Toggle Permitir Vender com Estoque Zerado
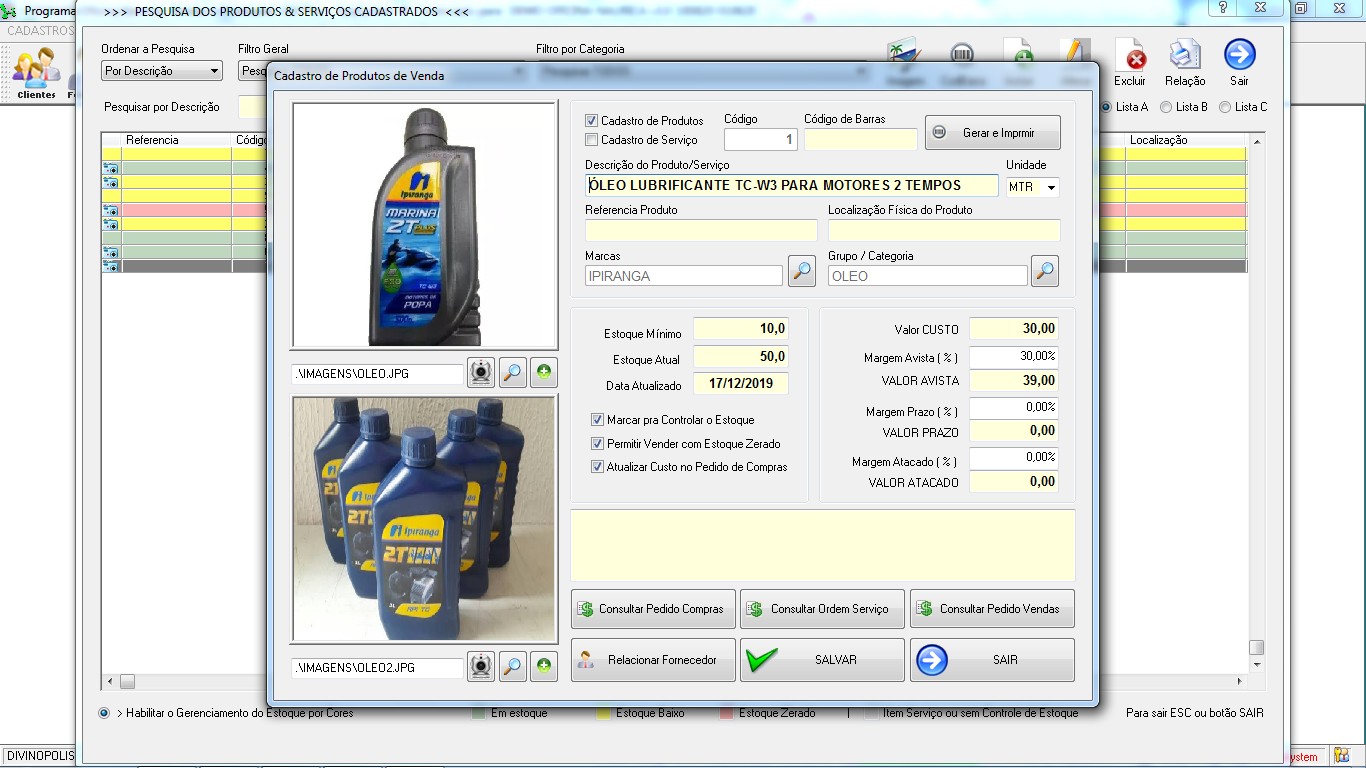1366x768 pixels. tap(598, 444)
